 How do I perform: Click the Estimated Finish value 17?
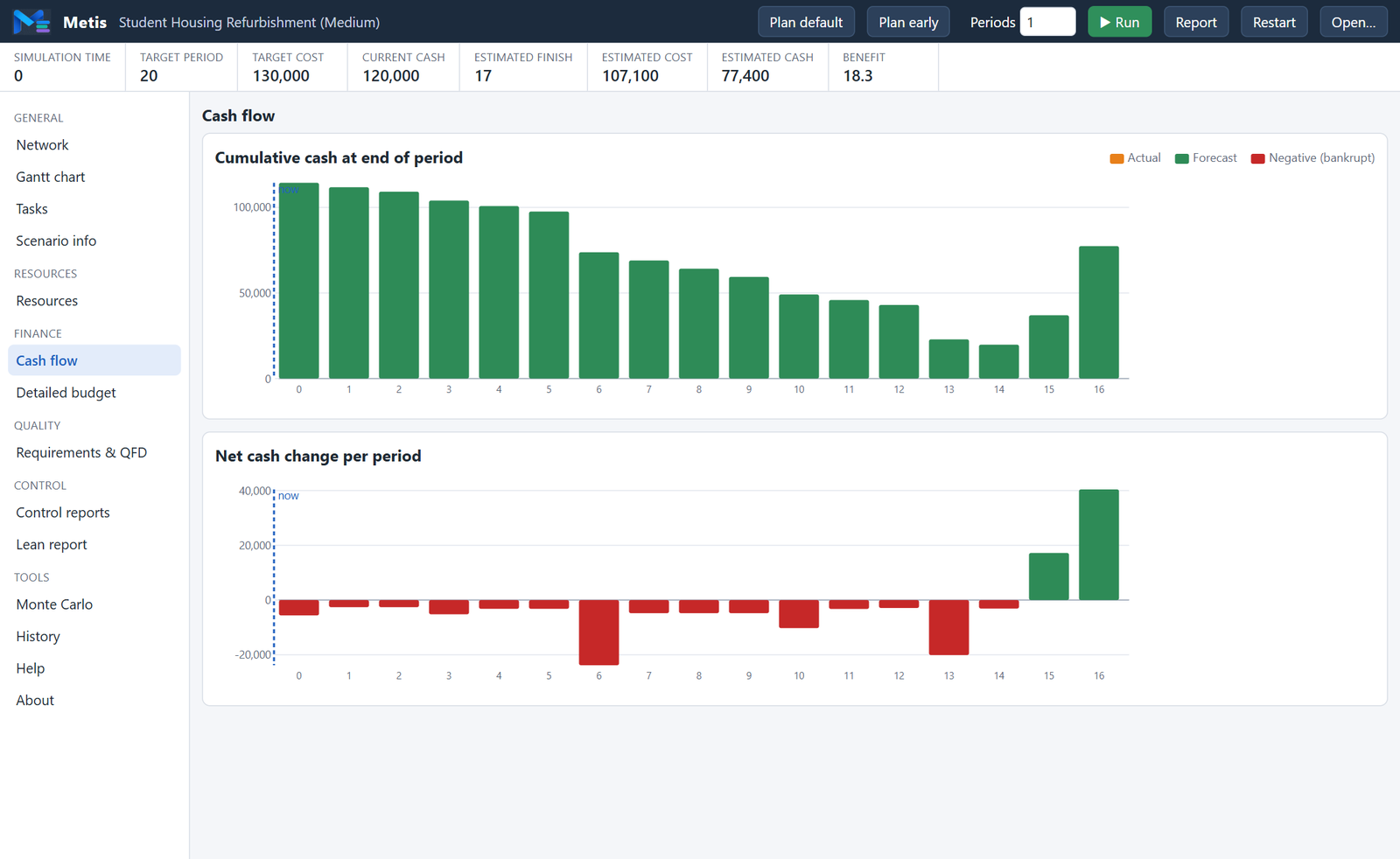[483, 76]
